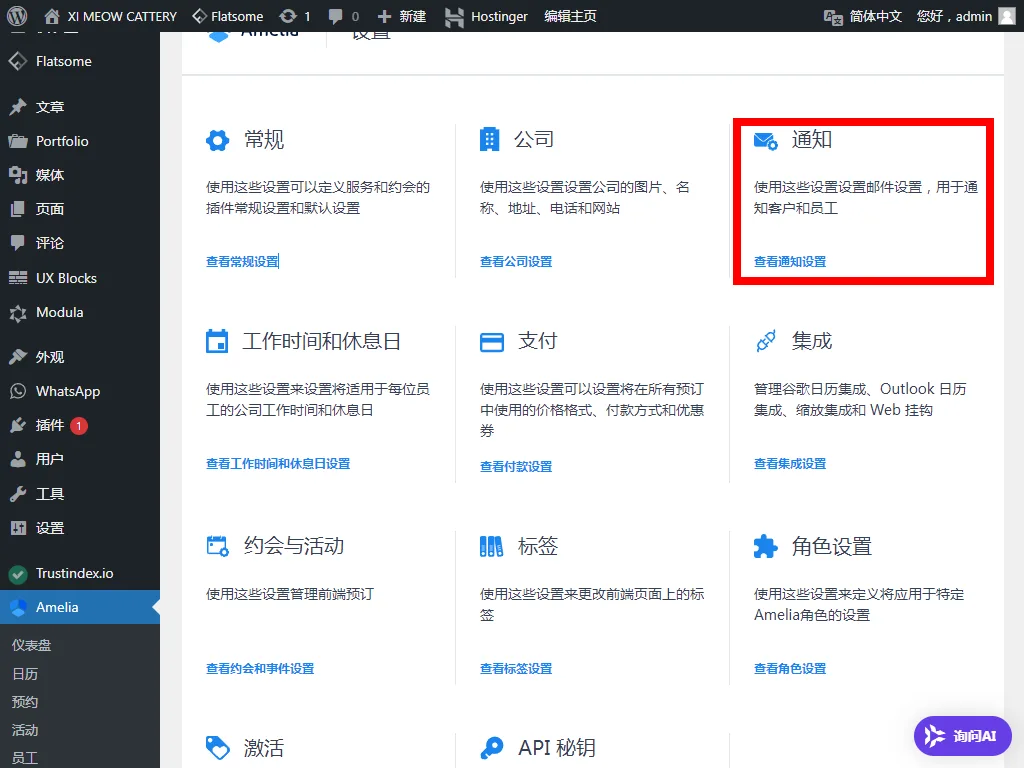Click 查看付款设置 link

[x=516, y=467]
